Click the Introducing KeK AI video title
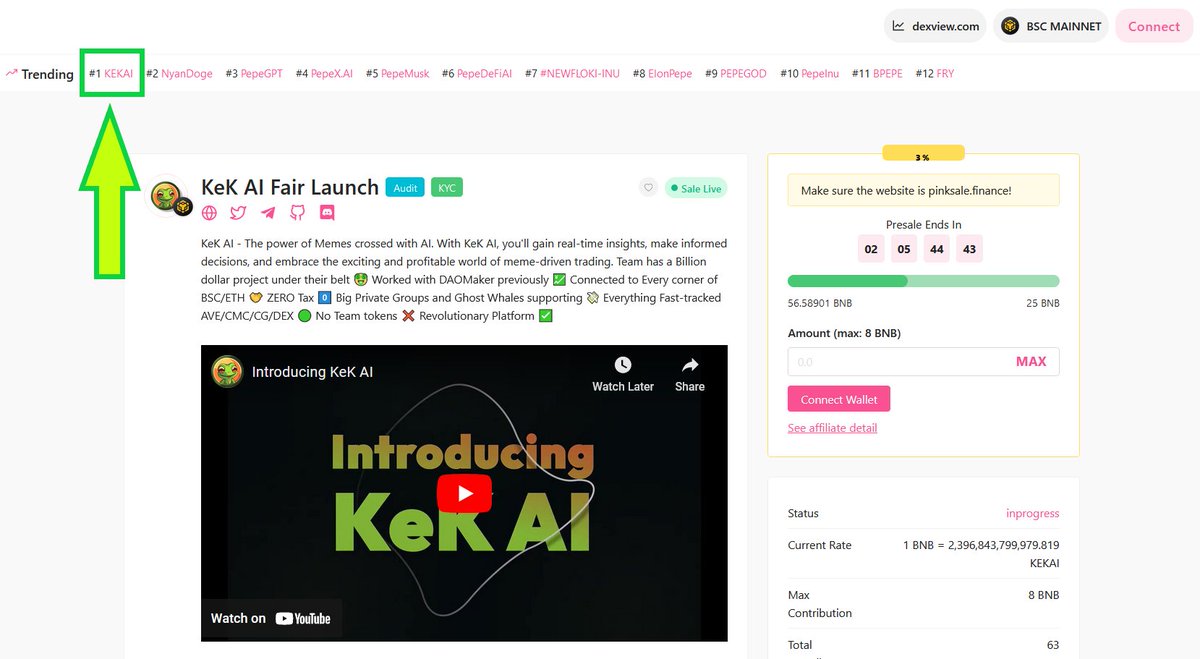Screen dimensions: 1200x659 click(312, 372)
